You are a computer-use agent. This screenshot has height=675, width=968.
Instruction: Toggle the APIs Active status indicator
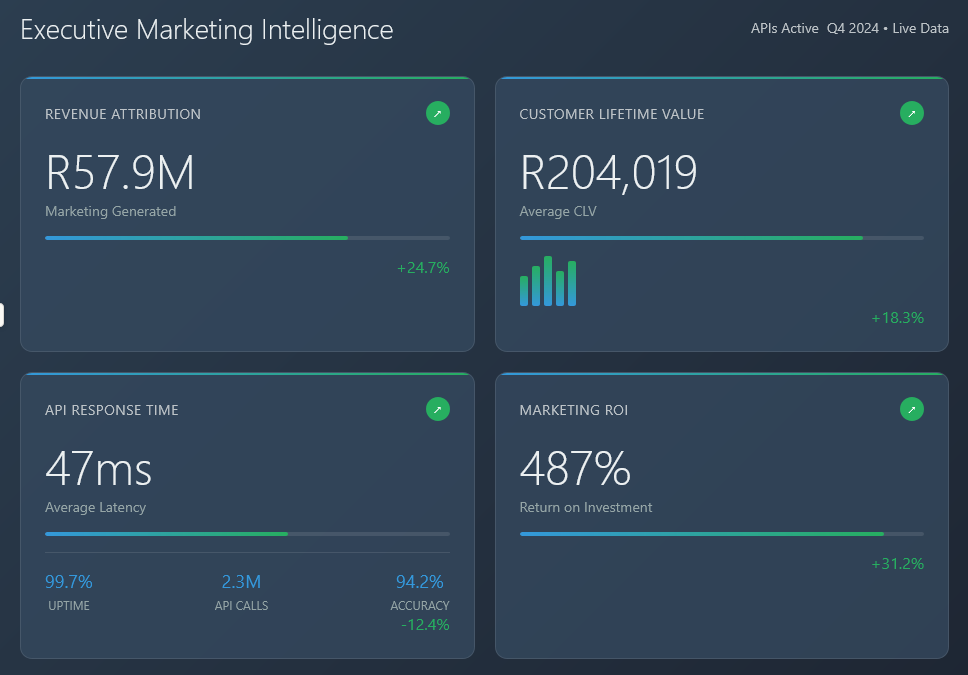(x=784, y=28)
